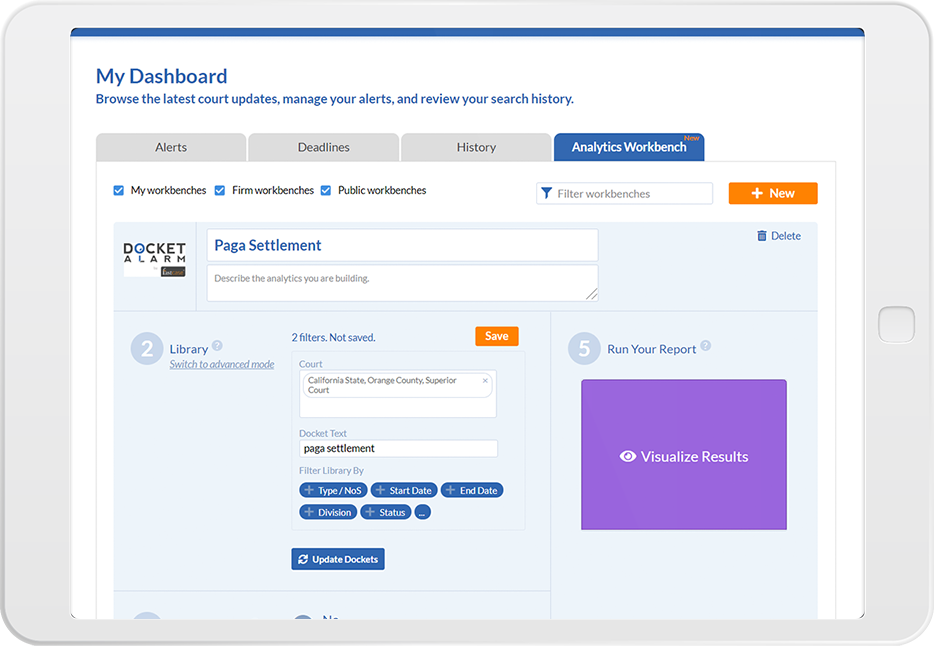934x646 pixels.
Task: Remove the California Superior Court filter tag
Action: 485,381
